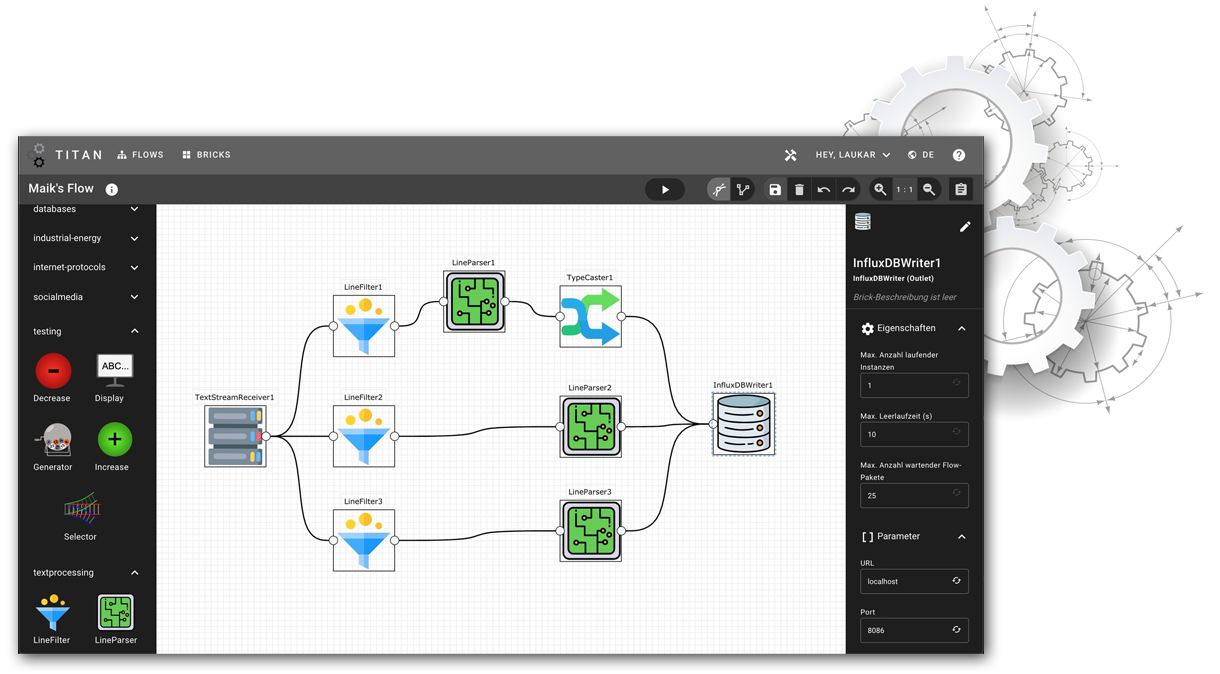Save the flow with the save icon
The image size is (1220, 674).
[775, 189]
